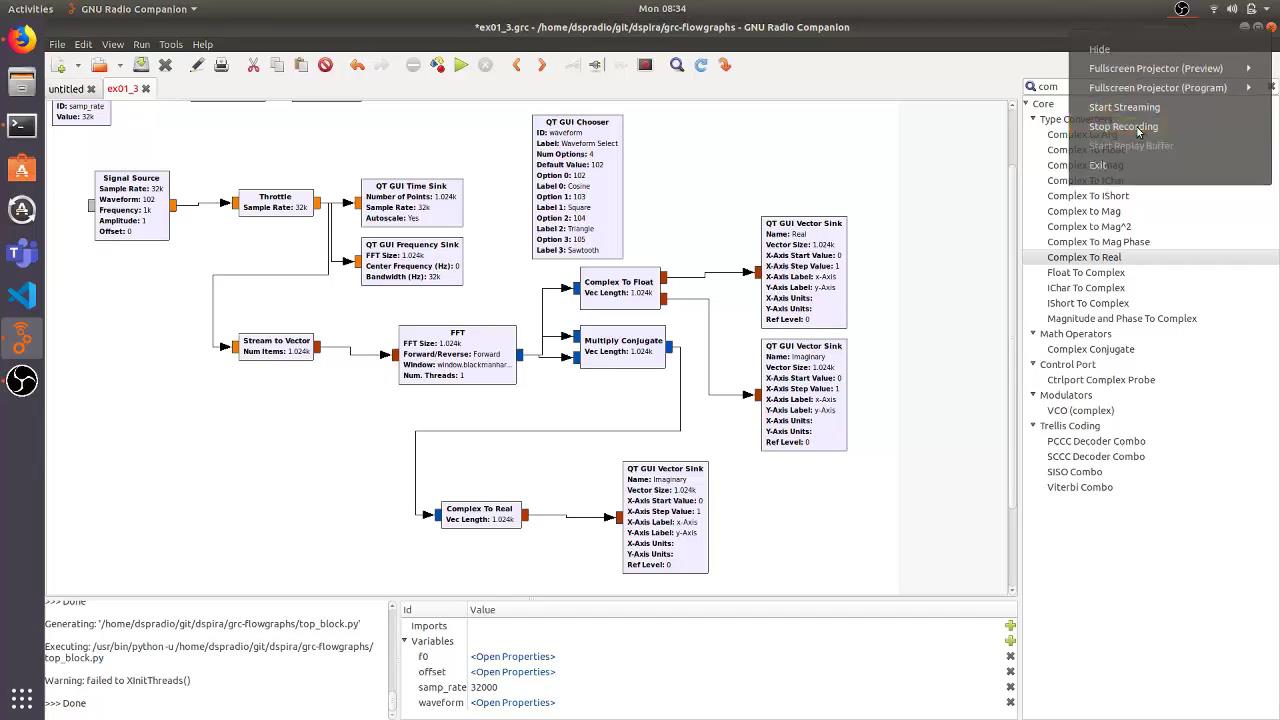This screenshot has width=1280, height=720.
Task: Add a new variable with green plus
Action: point(1010,641)
